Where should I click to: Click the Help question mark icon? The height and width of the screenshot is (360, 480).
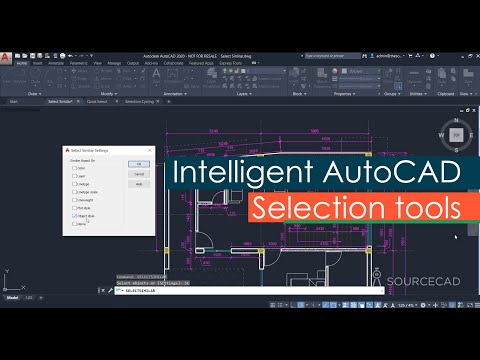tap(432, 56)
